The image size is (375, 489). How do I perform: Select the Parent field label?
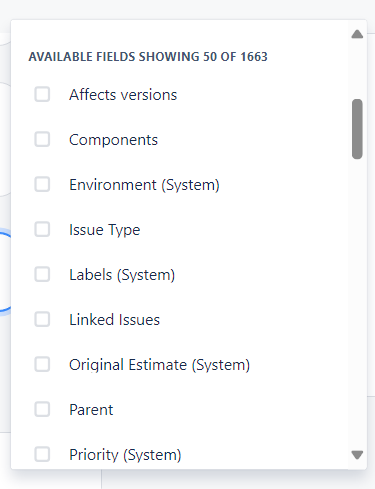91,410
